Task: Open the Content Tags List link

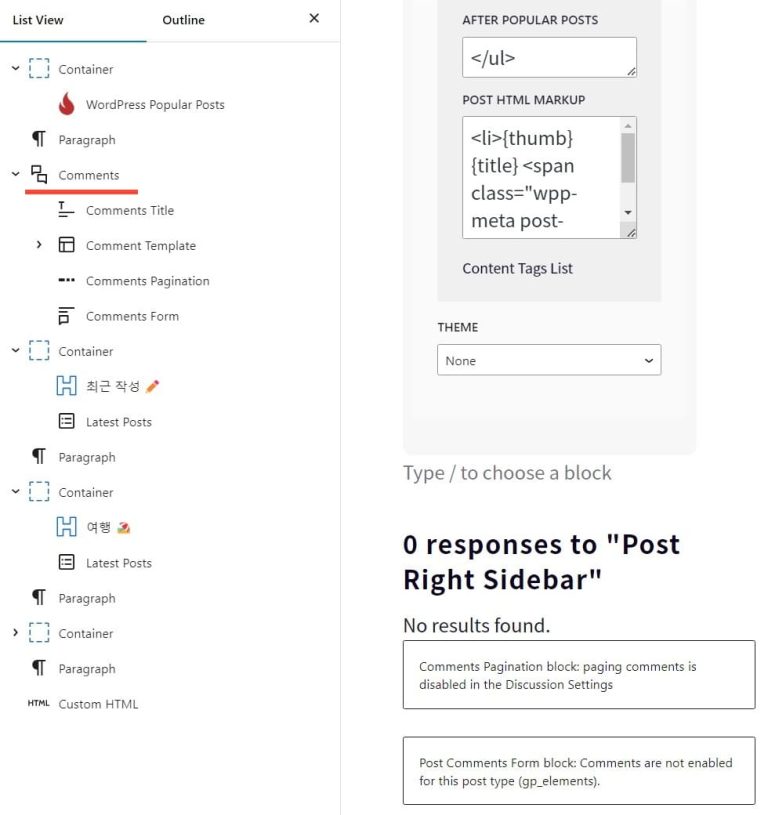Action: pos(517,268)
